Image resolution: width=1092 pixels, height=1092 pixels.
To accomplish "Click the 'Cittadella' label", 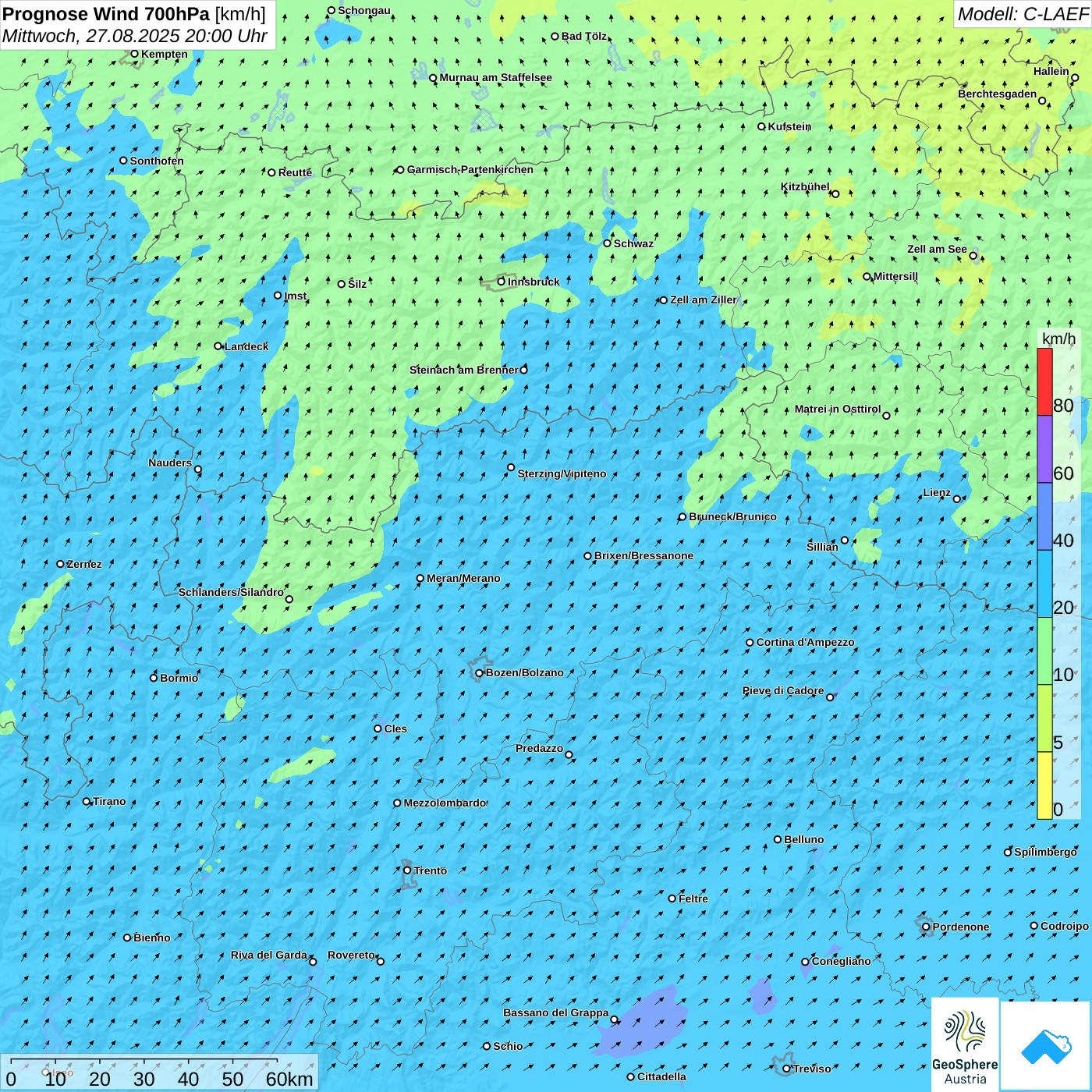I will tap(661, 1076).
